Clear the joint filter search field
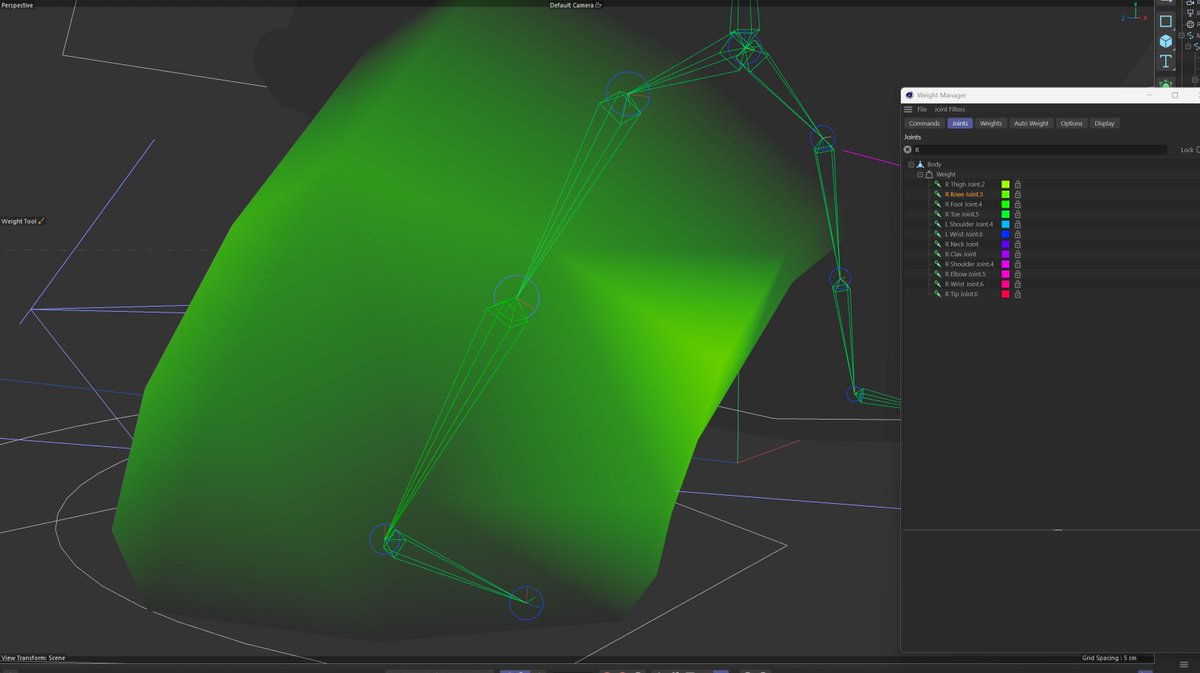 (908, 150)
